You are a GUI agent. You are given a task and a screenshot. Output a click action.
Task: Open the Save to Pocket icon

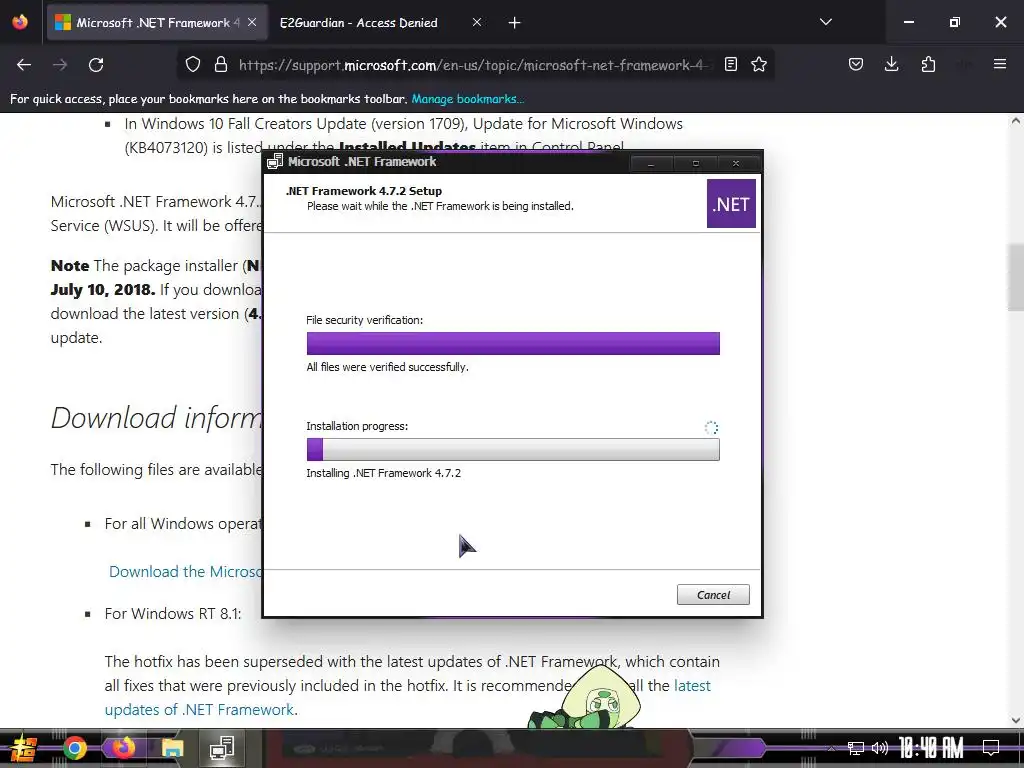(856, 65)
